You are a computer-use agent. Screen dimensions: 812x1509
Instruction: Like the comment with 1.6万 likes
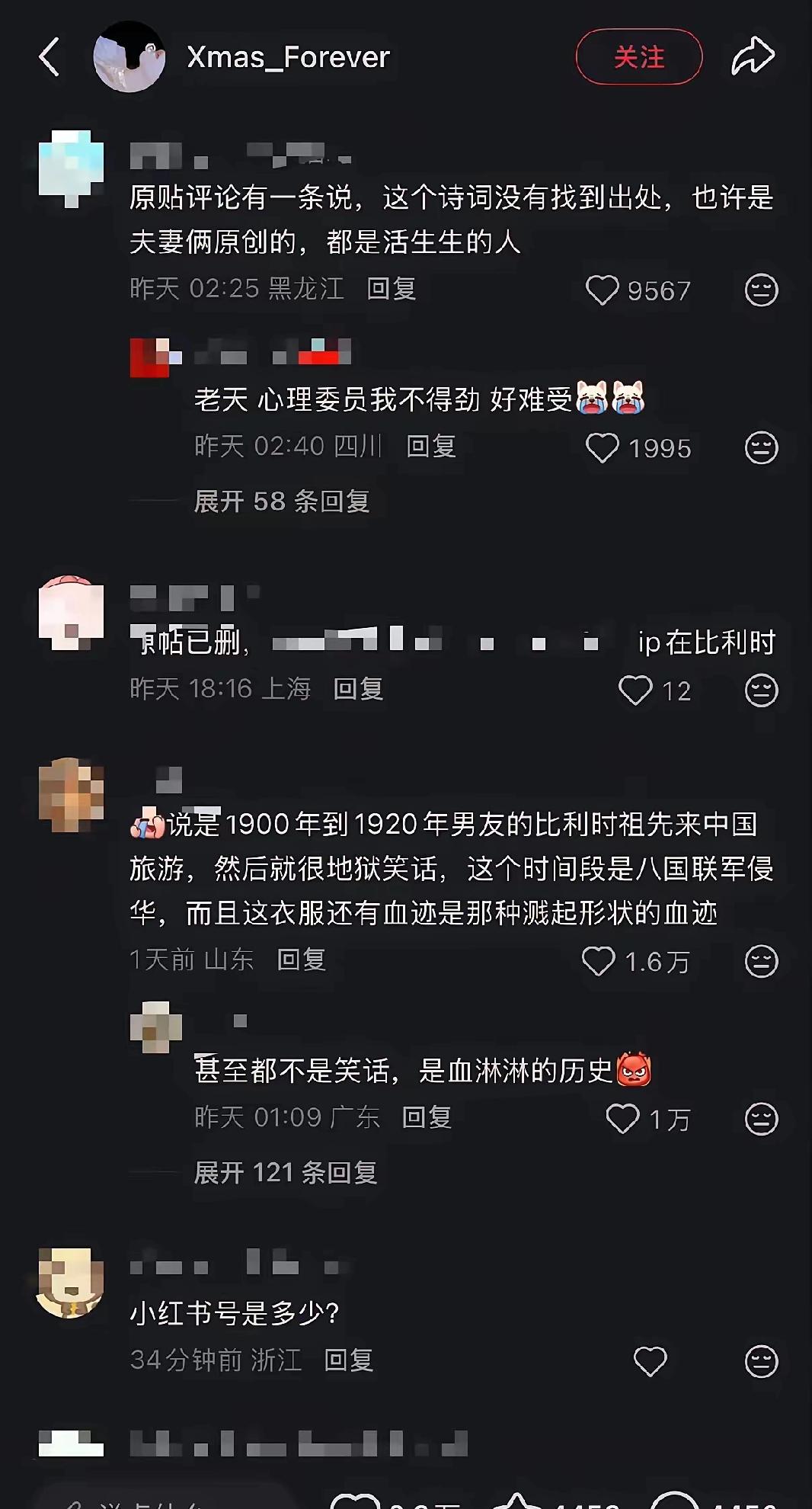point(599,962)
